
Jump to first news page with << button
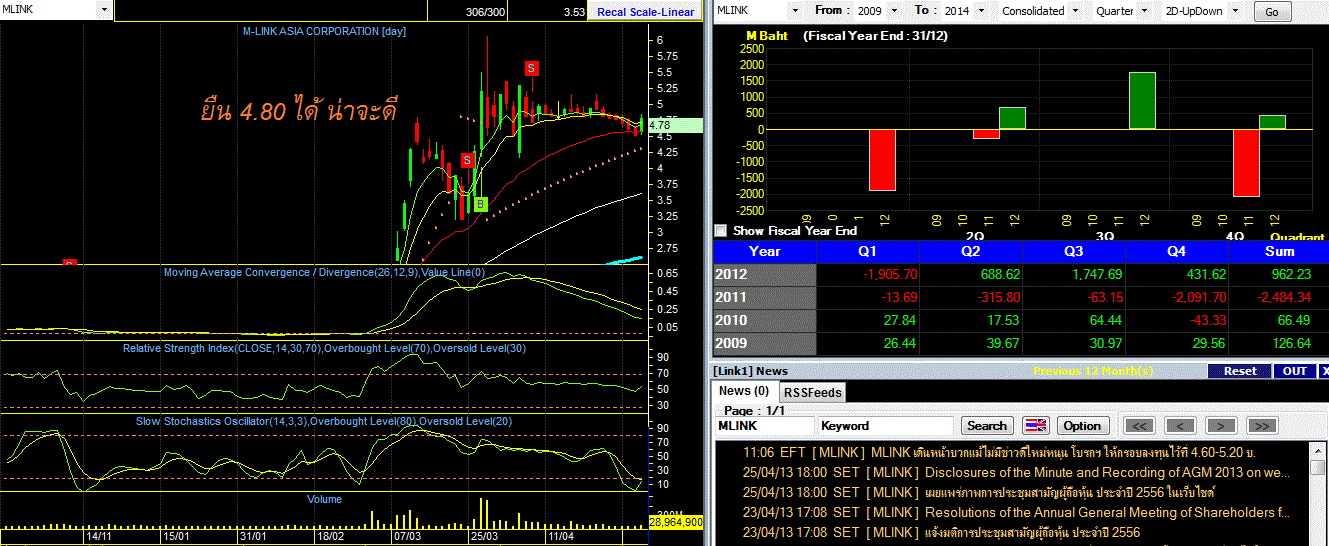(x=1139, y=425)
